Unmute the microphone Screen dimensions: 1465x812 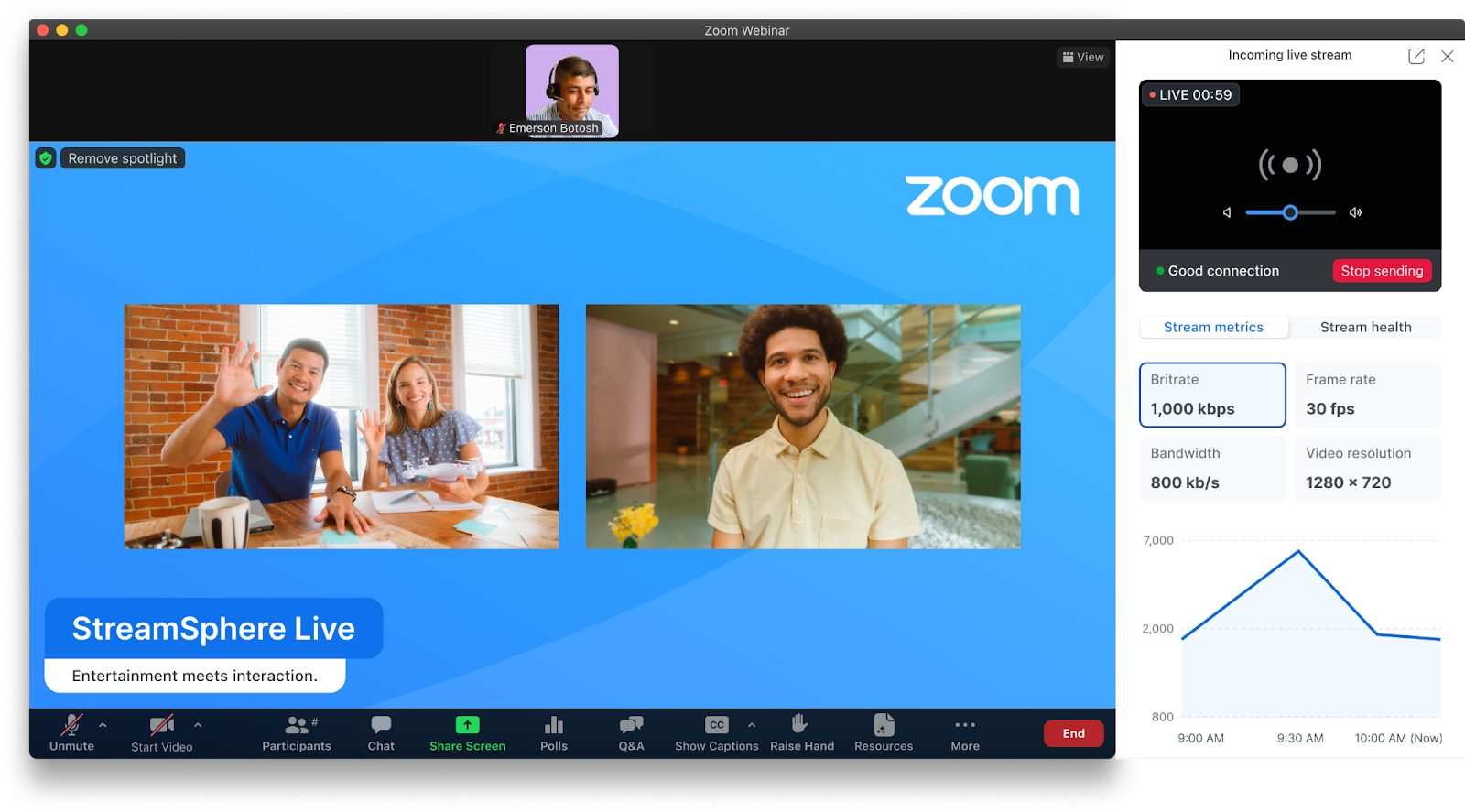coord(71,732)
